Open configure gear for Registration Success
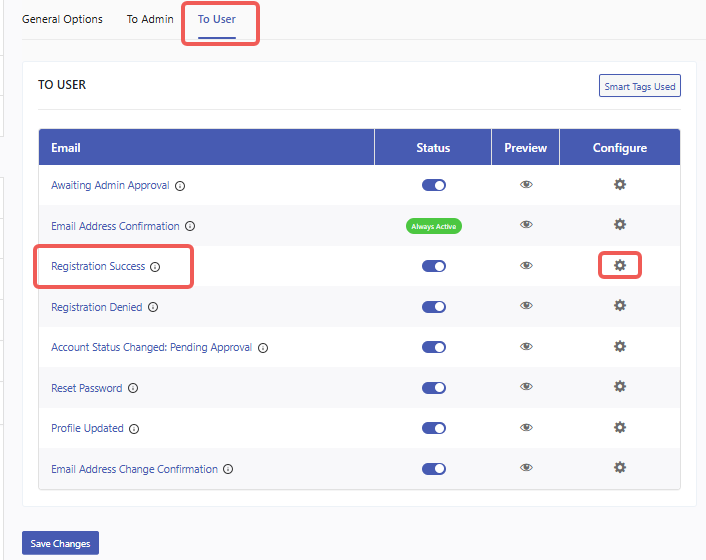706x560 pixels. coord(620,266)
